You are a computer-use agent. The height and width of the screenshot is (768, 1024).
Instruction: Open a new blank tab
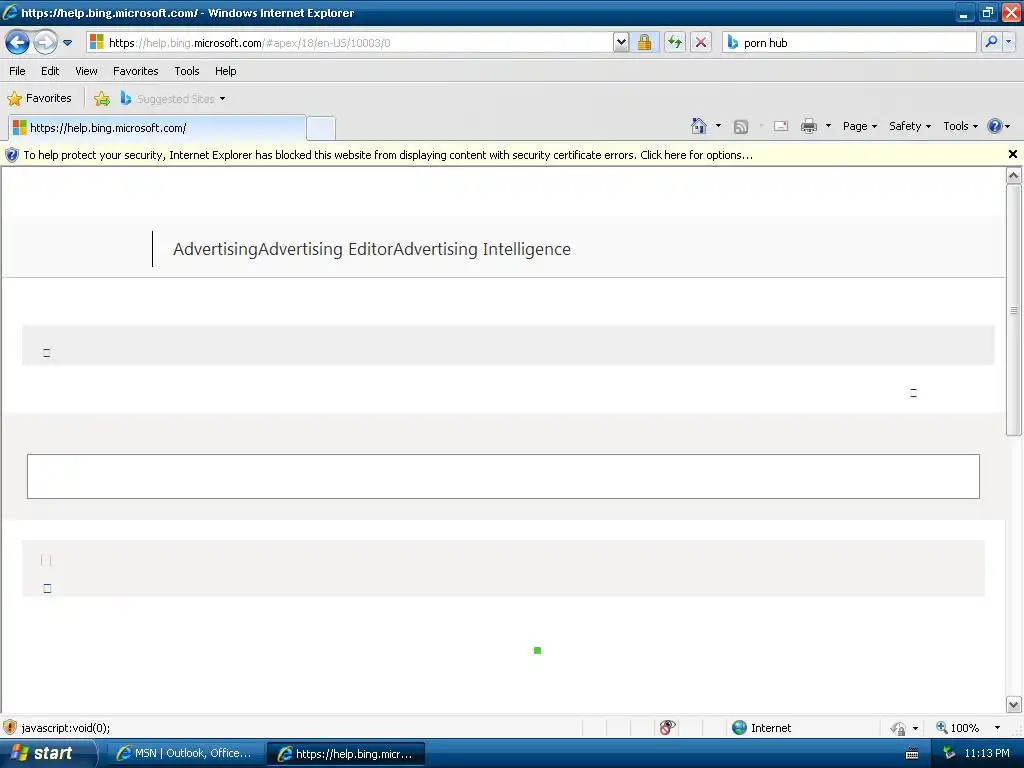tap(321, 128)
